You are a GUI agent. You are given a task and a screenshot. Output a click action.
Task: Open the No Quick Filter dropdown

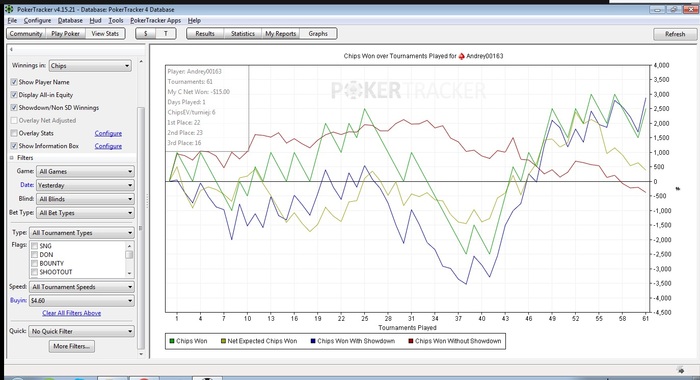point(82,331)
